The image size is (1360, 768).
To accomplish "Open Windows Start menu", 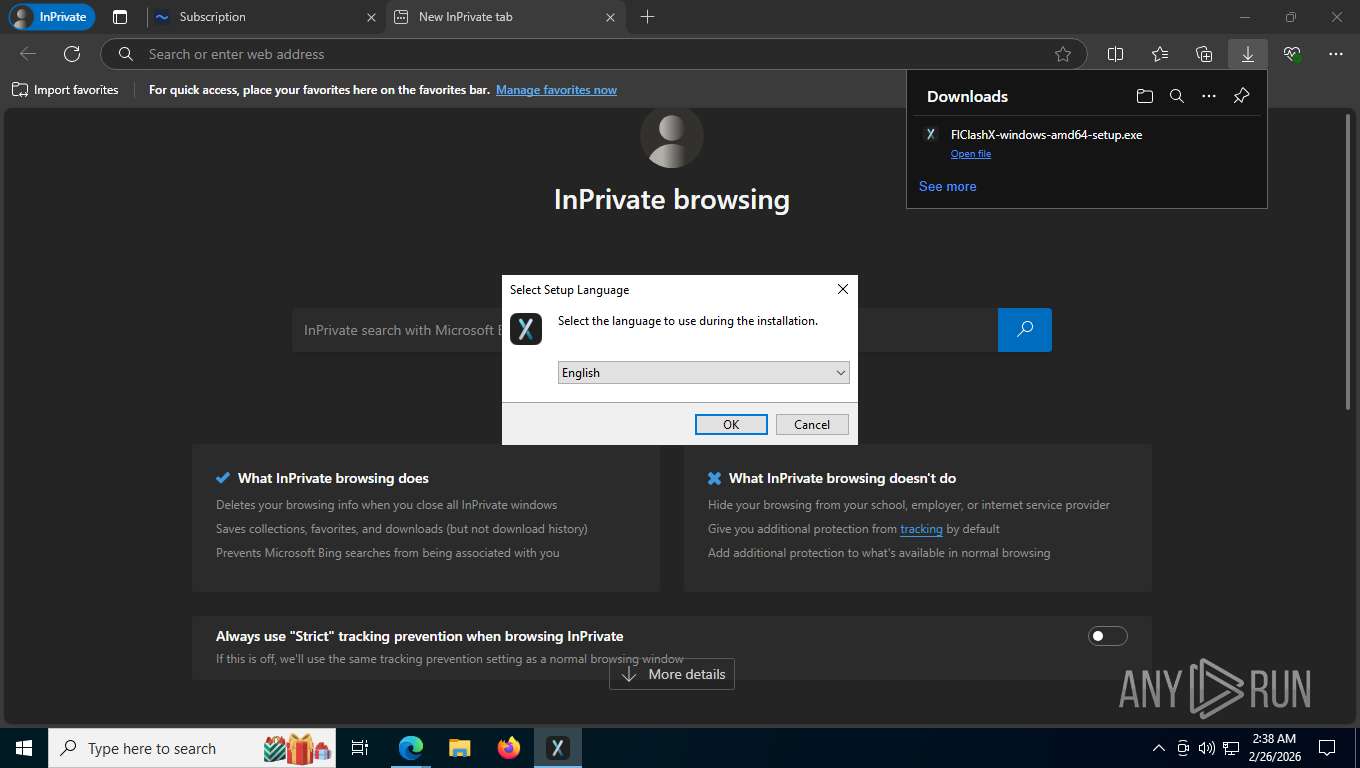I will point(24,748).
